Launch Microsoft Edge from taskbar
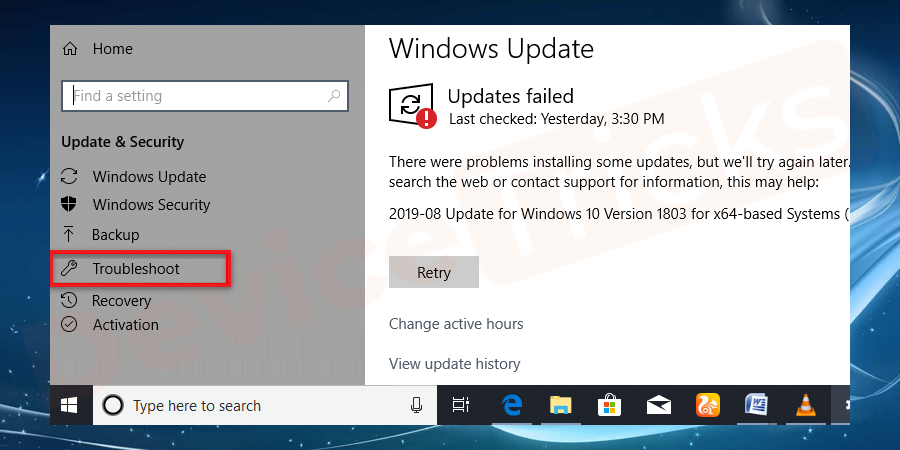The image size is (900, 450). [513, 405]
